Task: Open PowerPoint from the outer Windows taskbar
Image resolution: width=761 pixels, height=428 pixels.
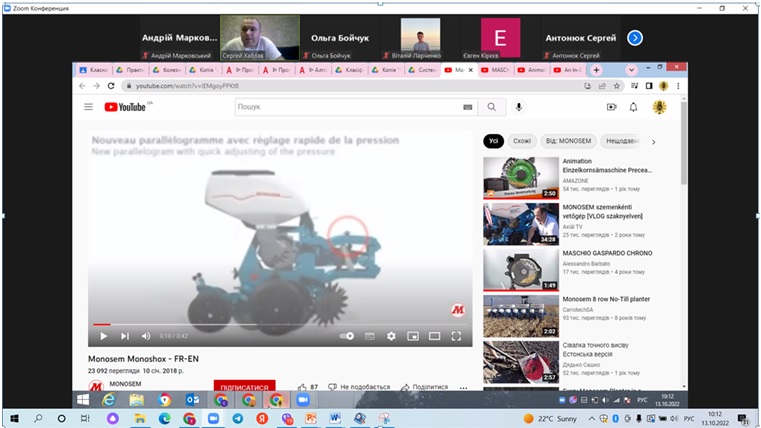Action: coord(311,418)
